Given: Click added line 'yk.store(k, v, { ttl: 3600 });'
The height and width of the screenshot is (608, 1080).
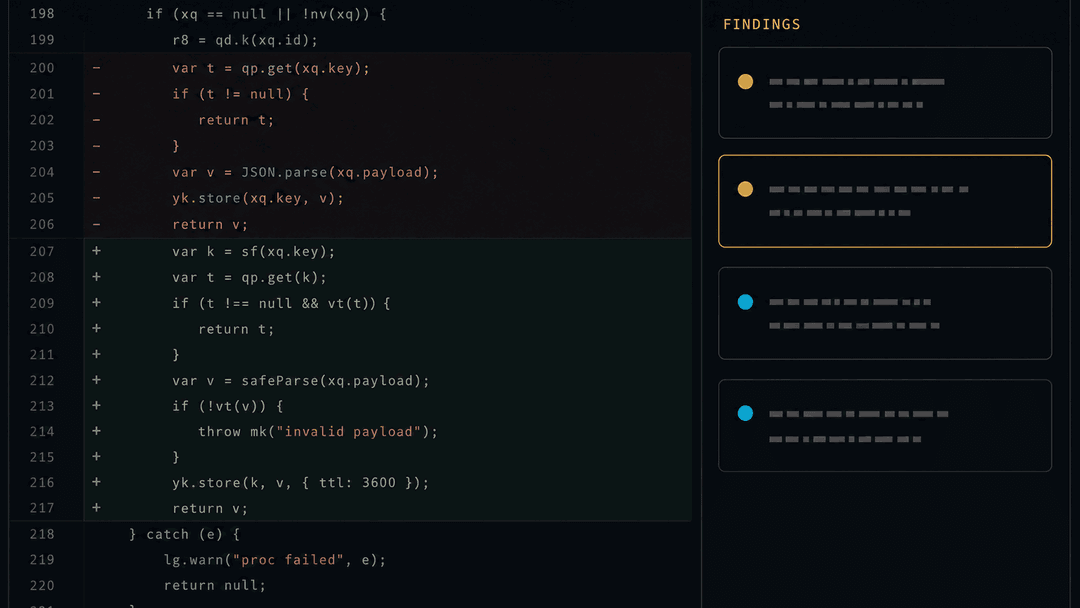Looking at the screenshot, I should [301, 483].
